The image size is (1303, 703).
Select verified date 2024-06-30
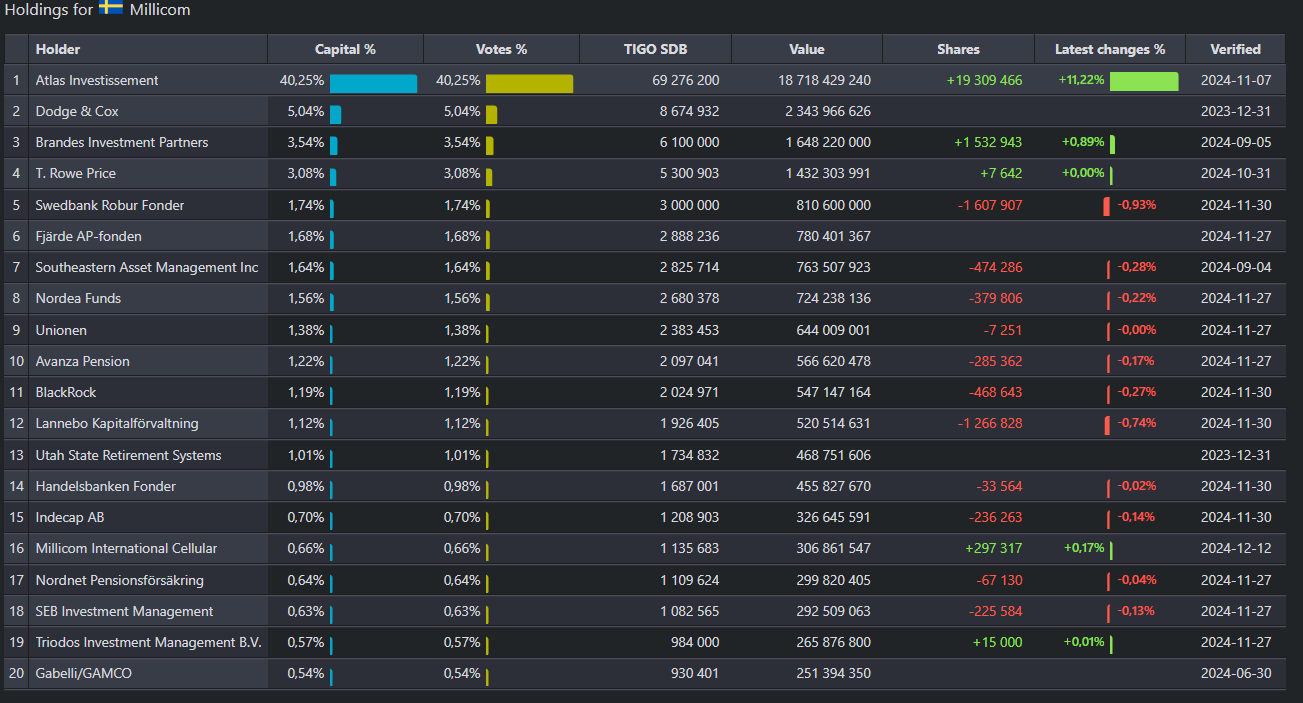pyautogui.click(x=1236, y=673)
